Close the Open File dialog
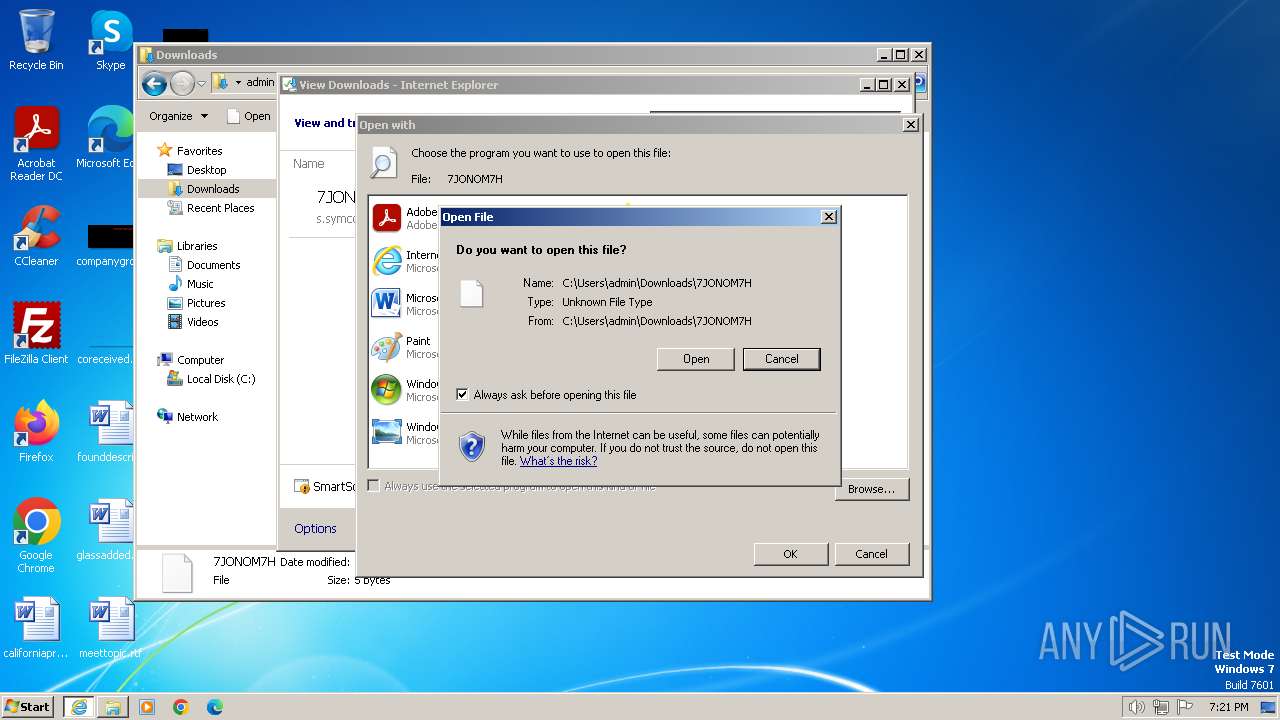Image resolution: width=1280 pixels, height=720 pixels. 828,217
